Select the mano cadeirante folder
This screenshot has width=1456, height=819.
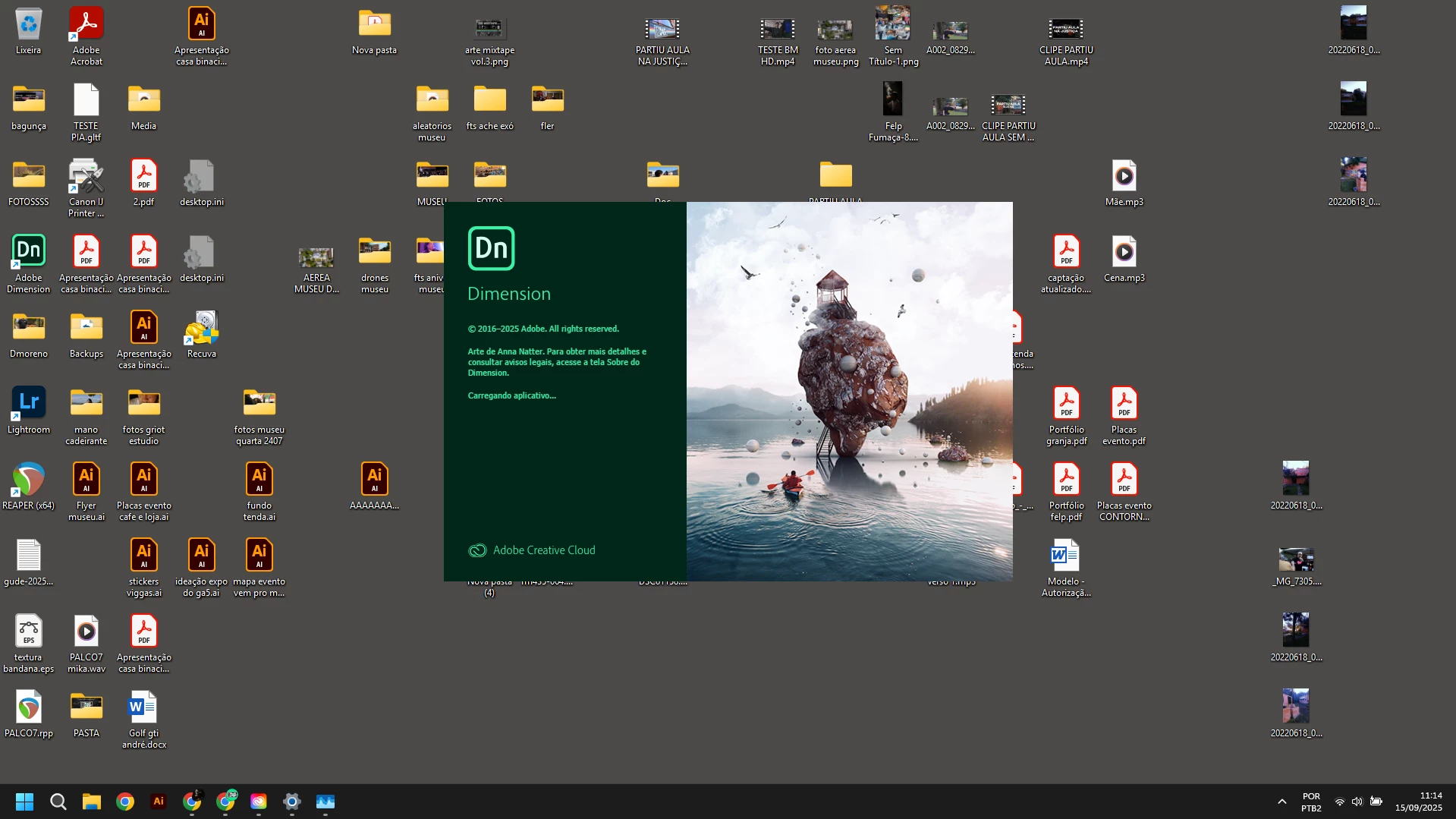coord(86,416)
